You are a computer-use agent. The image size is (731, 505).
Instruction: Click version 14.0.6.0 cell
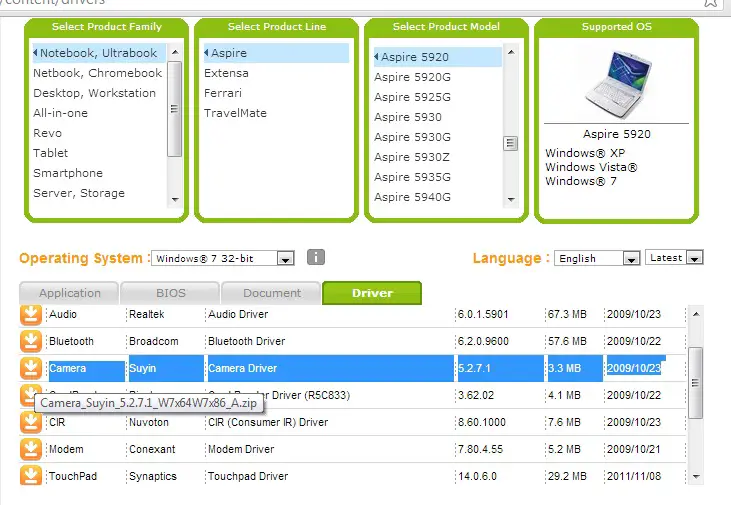477,476
